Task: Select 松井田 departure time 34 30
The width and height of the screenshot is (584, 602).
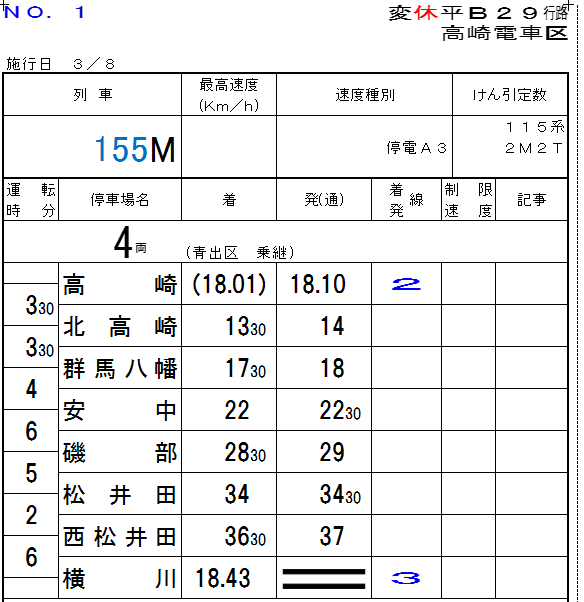Action: (340, 494)
